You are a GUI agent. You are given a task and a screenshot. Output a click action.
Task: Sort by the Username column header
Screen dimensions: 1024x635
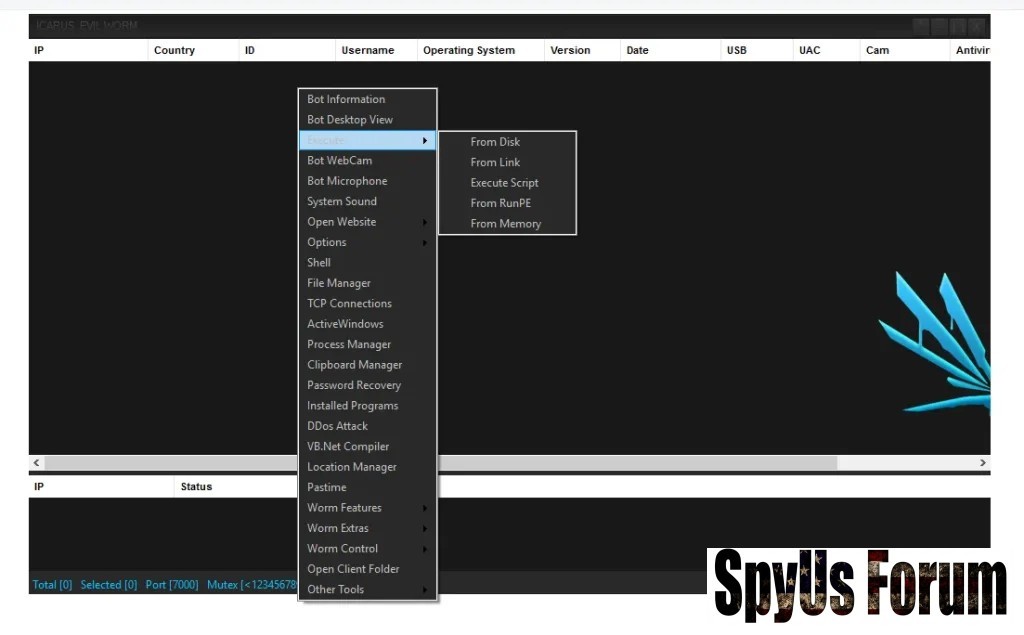pyautogui.click(x=367, y=50)
